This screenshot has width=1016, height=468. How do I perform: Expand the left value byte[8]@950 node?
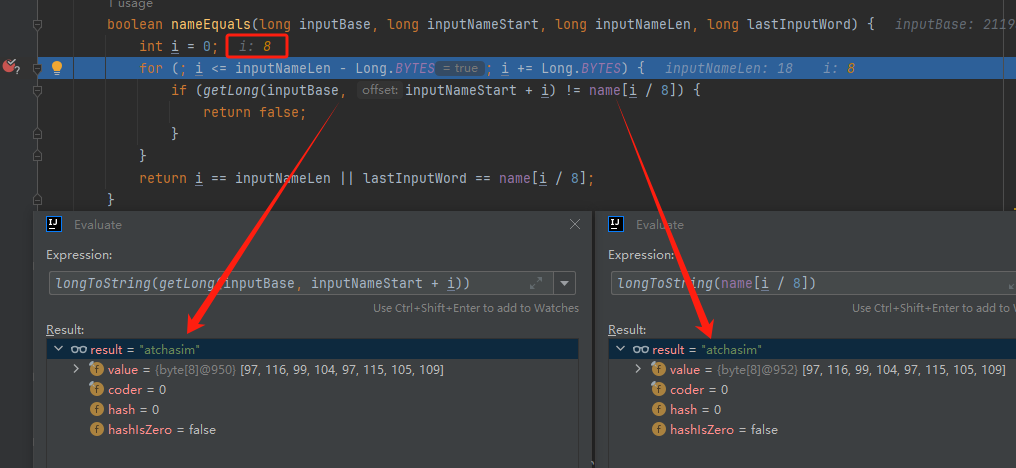coord(76,369)
